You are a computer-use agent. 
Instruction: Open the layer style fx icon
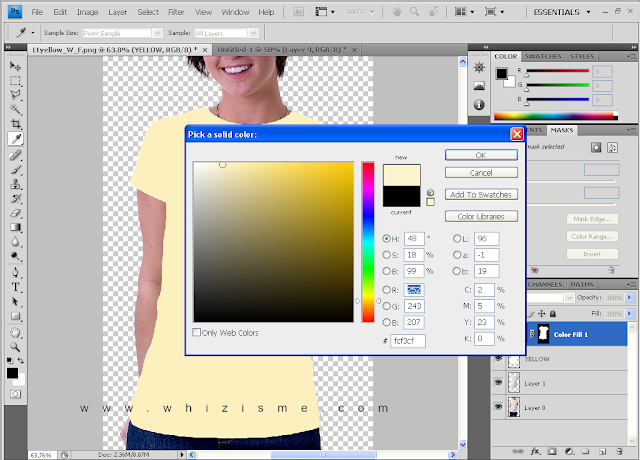tap(535, 451)
